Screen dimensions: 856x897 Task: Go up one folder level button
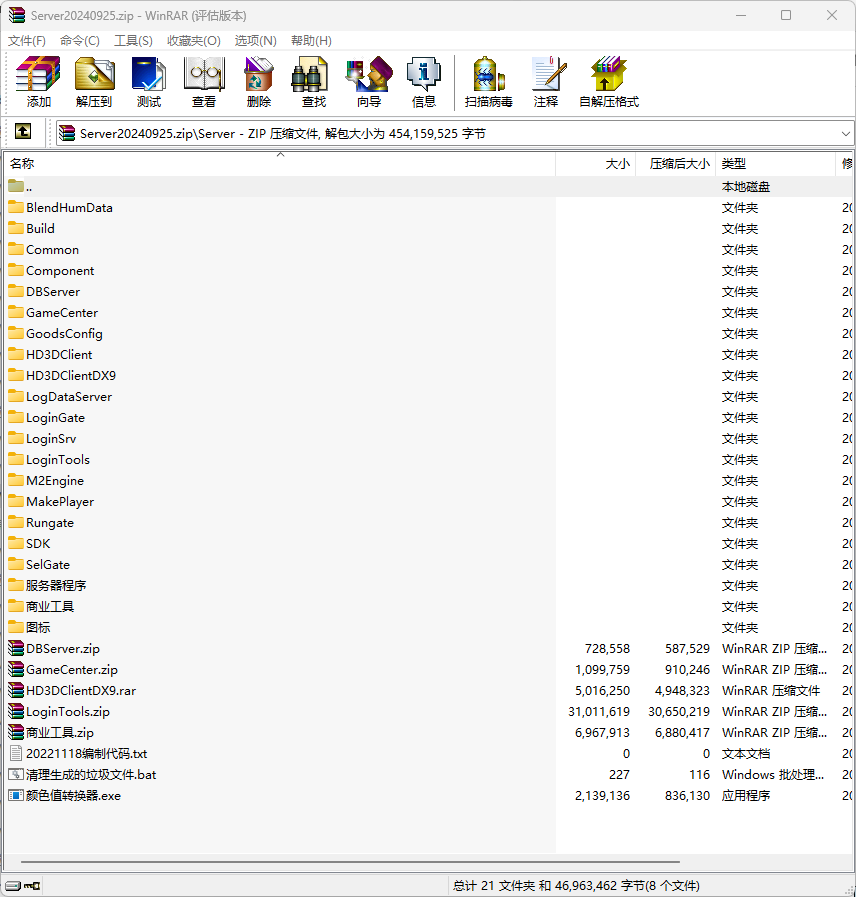[23, 132]
